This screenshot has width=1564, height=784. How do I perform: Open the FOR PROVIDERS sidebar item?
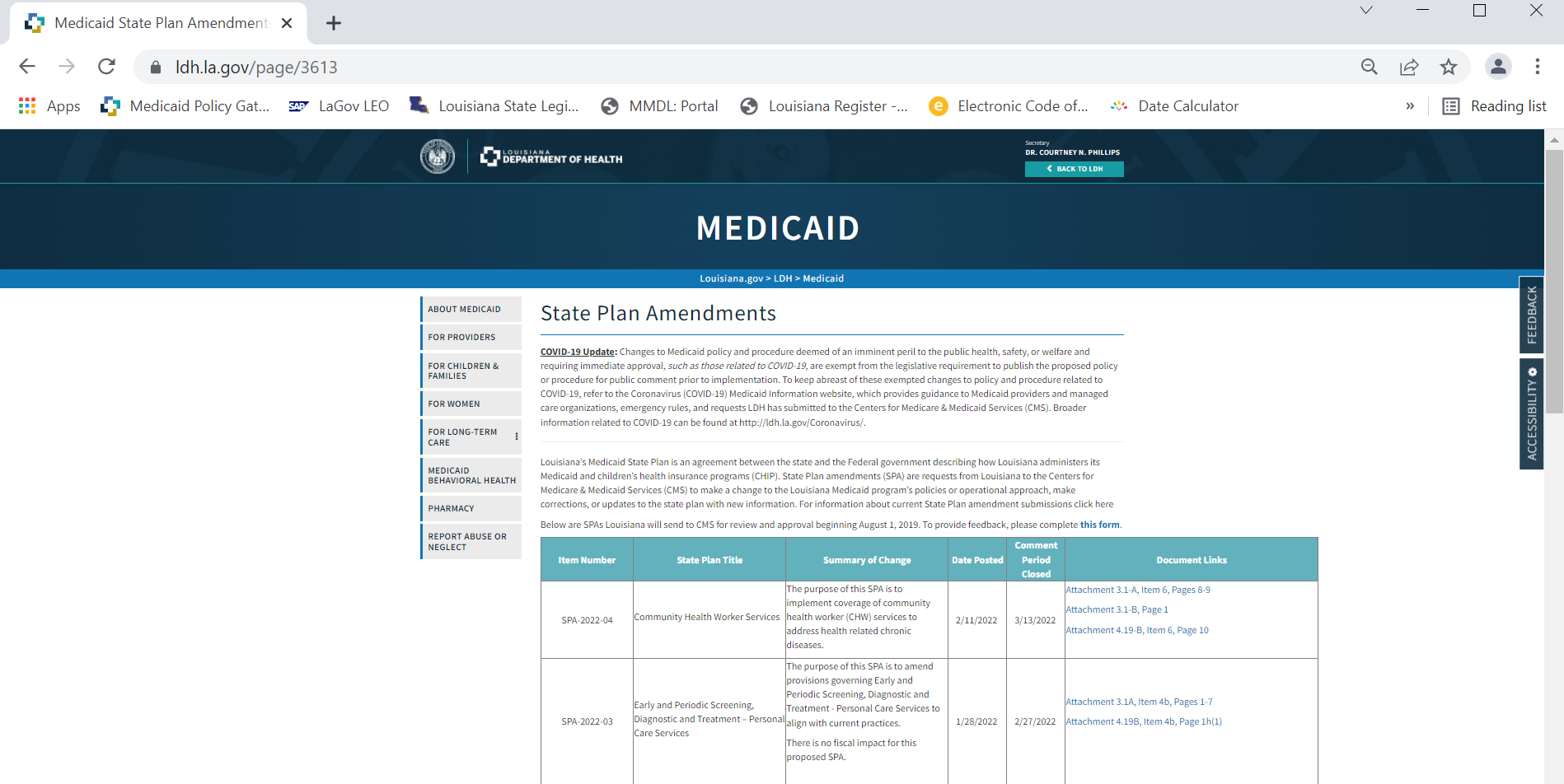[471, 337]
